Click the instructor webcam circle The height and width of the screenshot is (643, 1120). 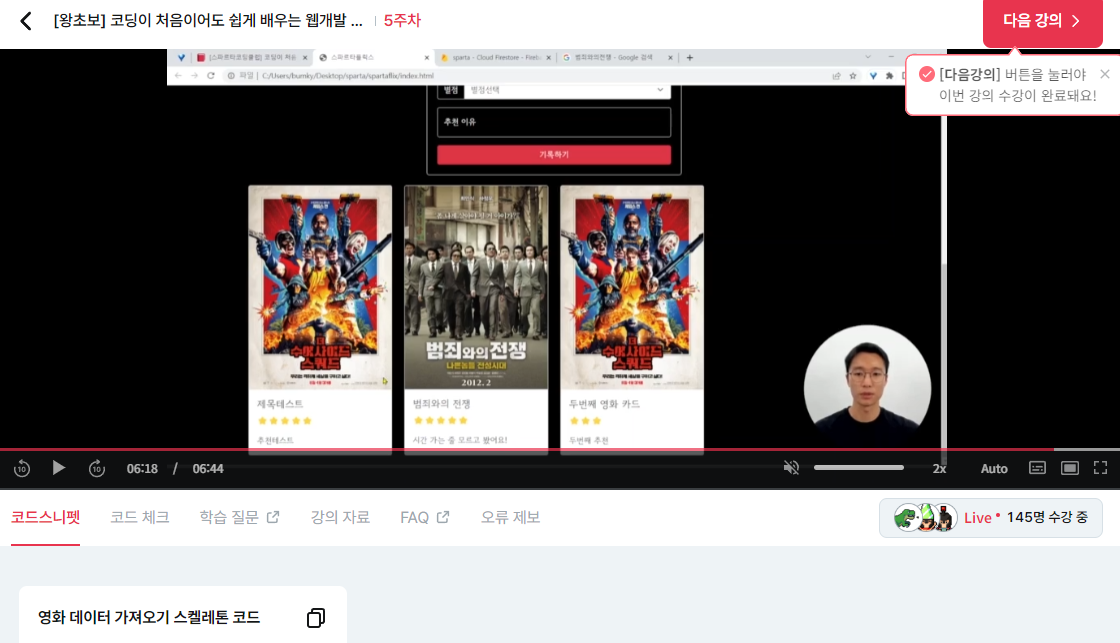pyautogui.click(x=867, y=389)
